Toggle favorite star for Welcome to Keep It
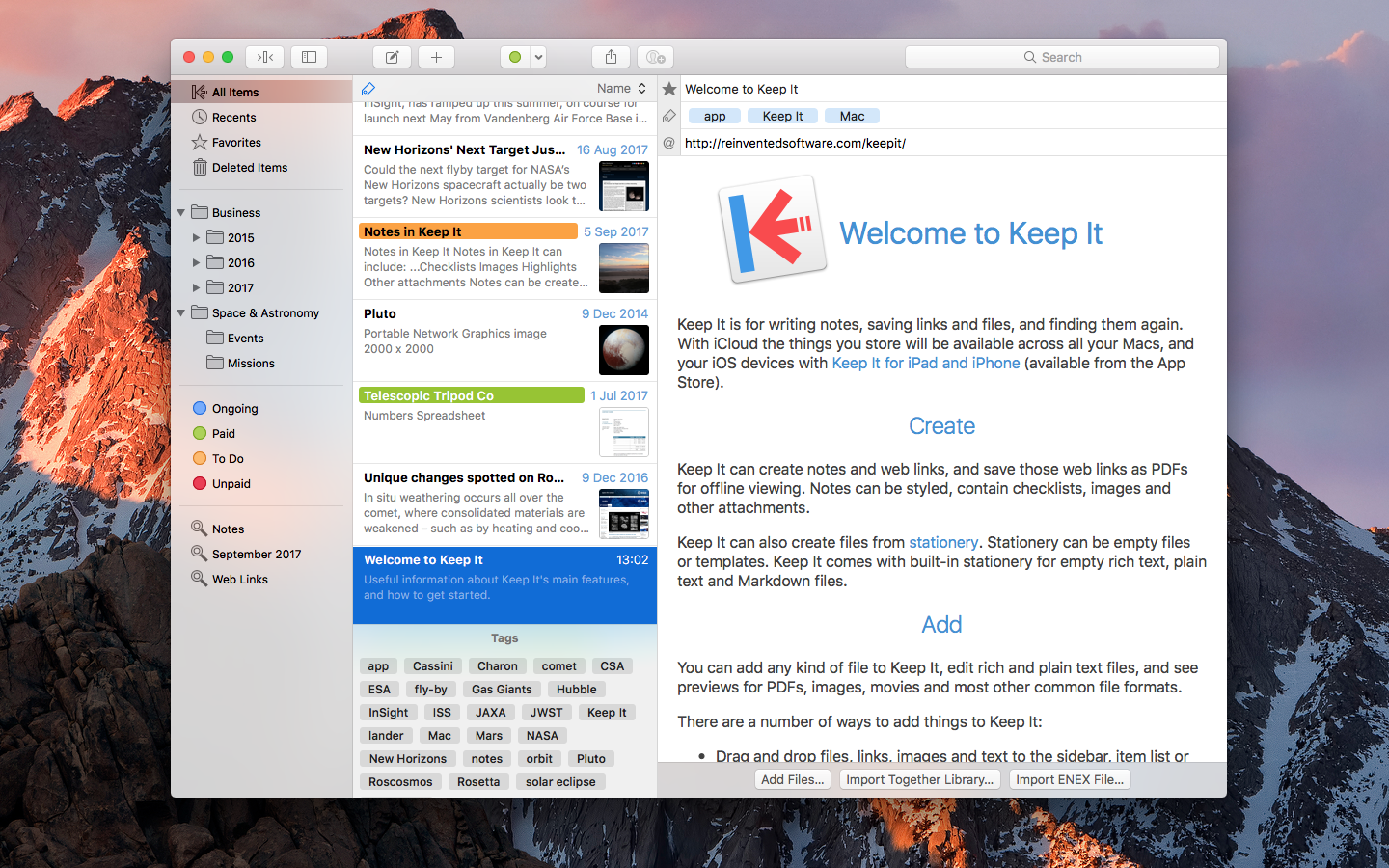This screenshot has width=1389, height=868. pos(669,89)
